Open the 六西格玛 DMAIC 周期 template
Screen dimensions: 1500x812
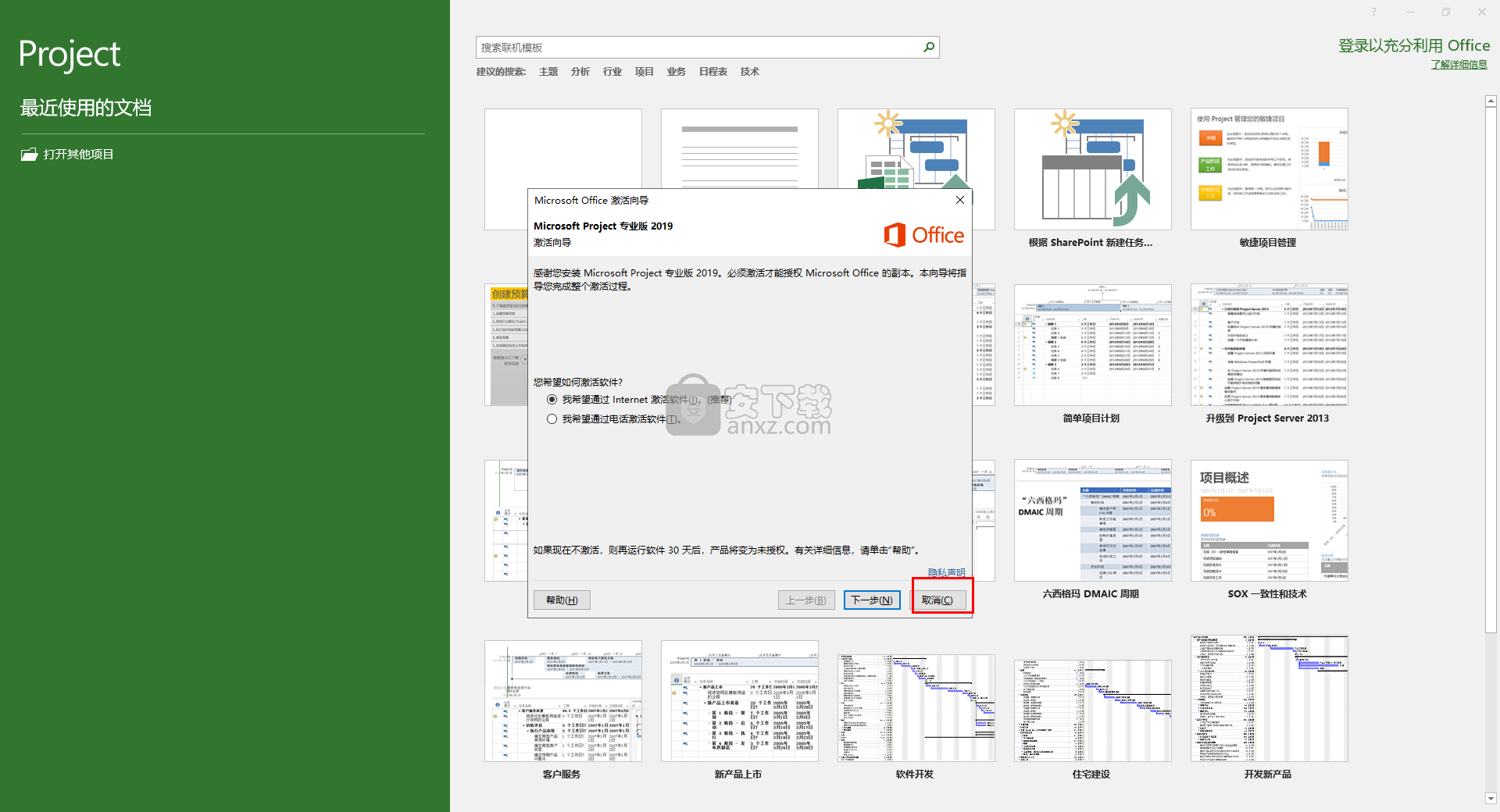click(1093, 521)
